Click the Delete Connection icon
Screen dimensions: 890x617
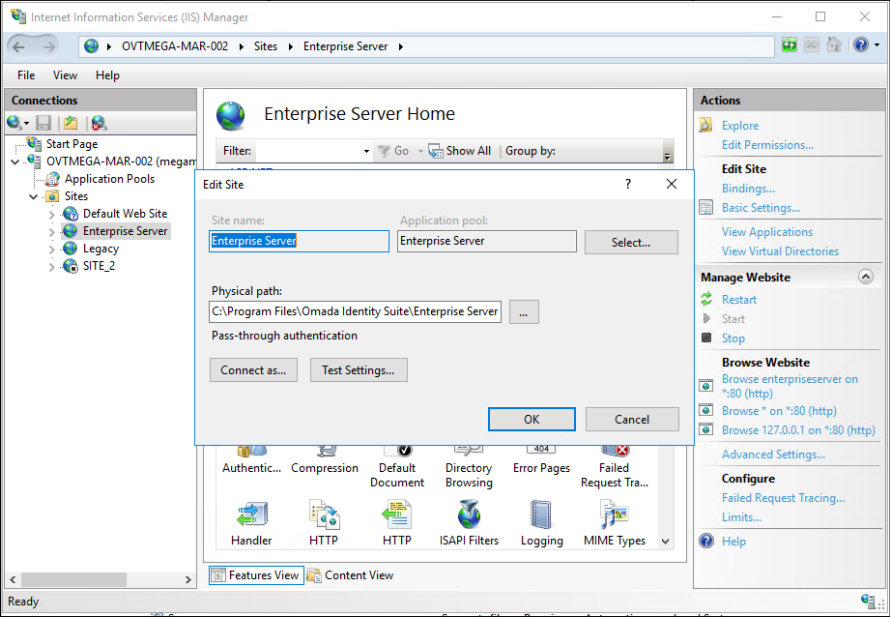(x=99, y=123)
